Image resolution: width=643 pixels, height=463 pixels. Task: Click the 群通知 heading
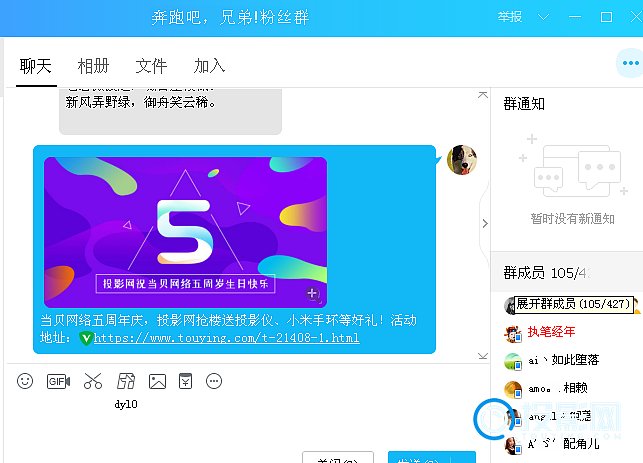point(524,104)
